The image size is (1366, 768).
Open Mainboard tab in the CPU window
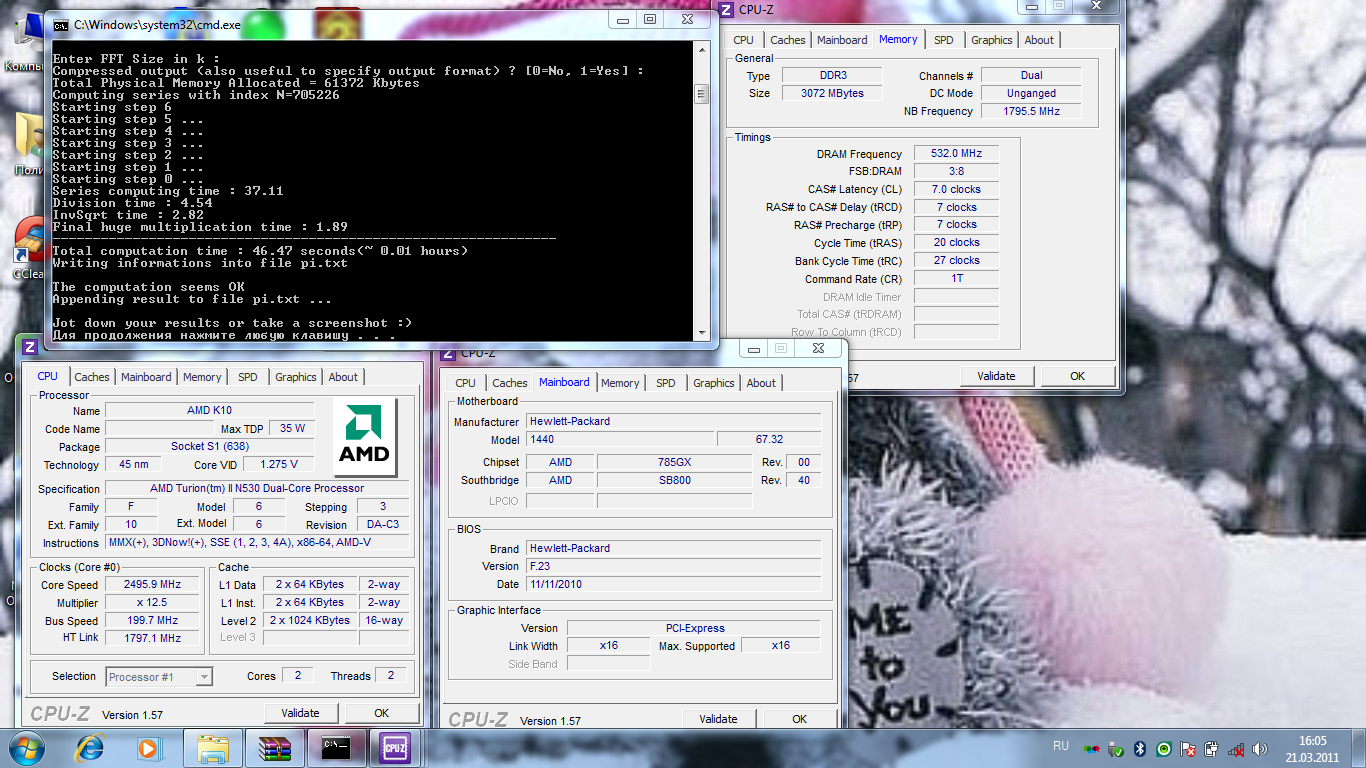click(146, 377)
